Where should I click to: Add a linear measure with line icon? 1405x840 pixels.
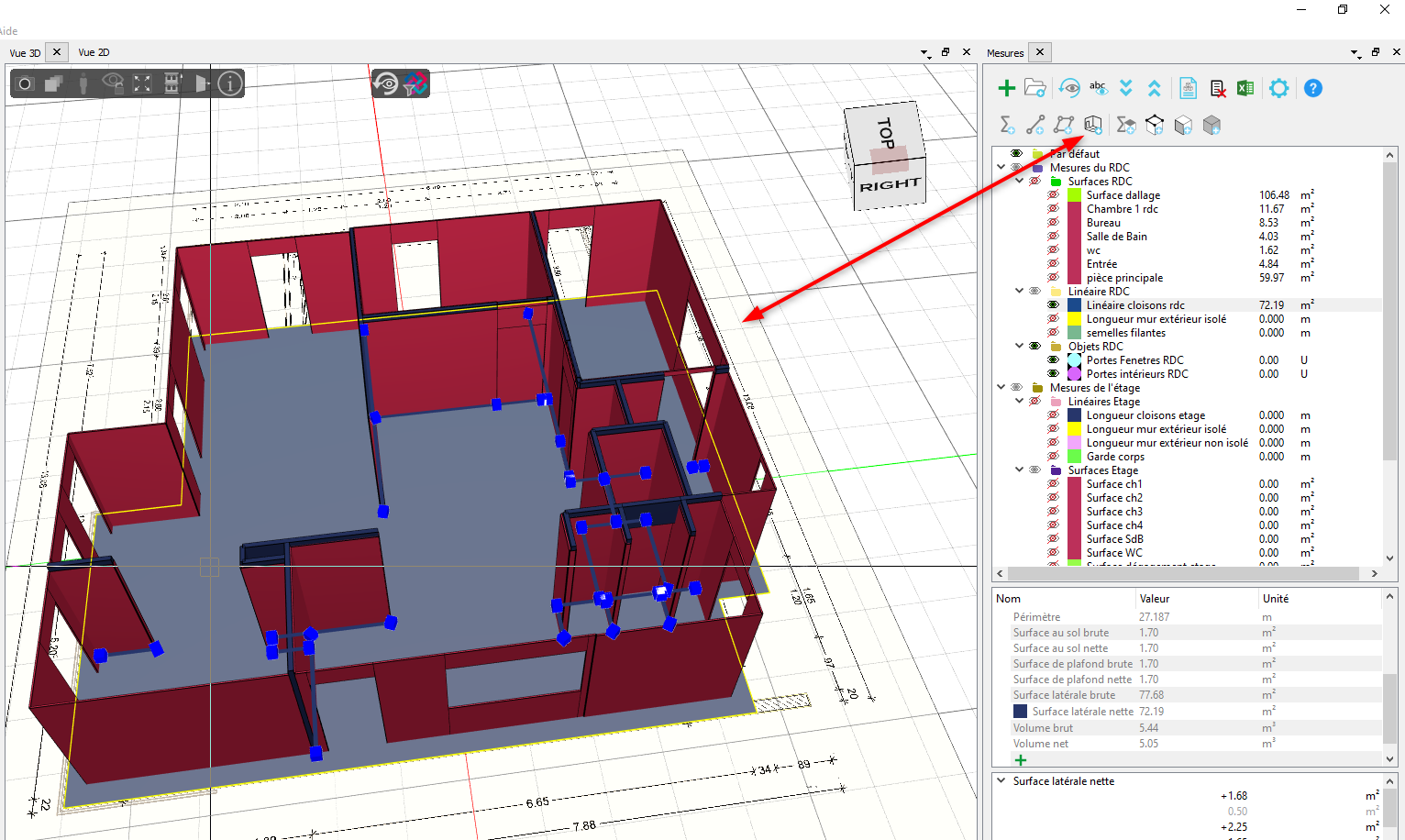pos(1035,125)
